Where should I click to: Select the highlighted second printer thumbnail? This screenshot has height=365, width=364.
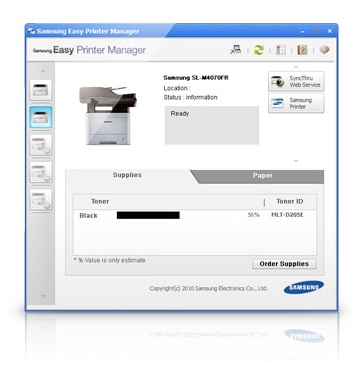click(x=41, y=117)
